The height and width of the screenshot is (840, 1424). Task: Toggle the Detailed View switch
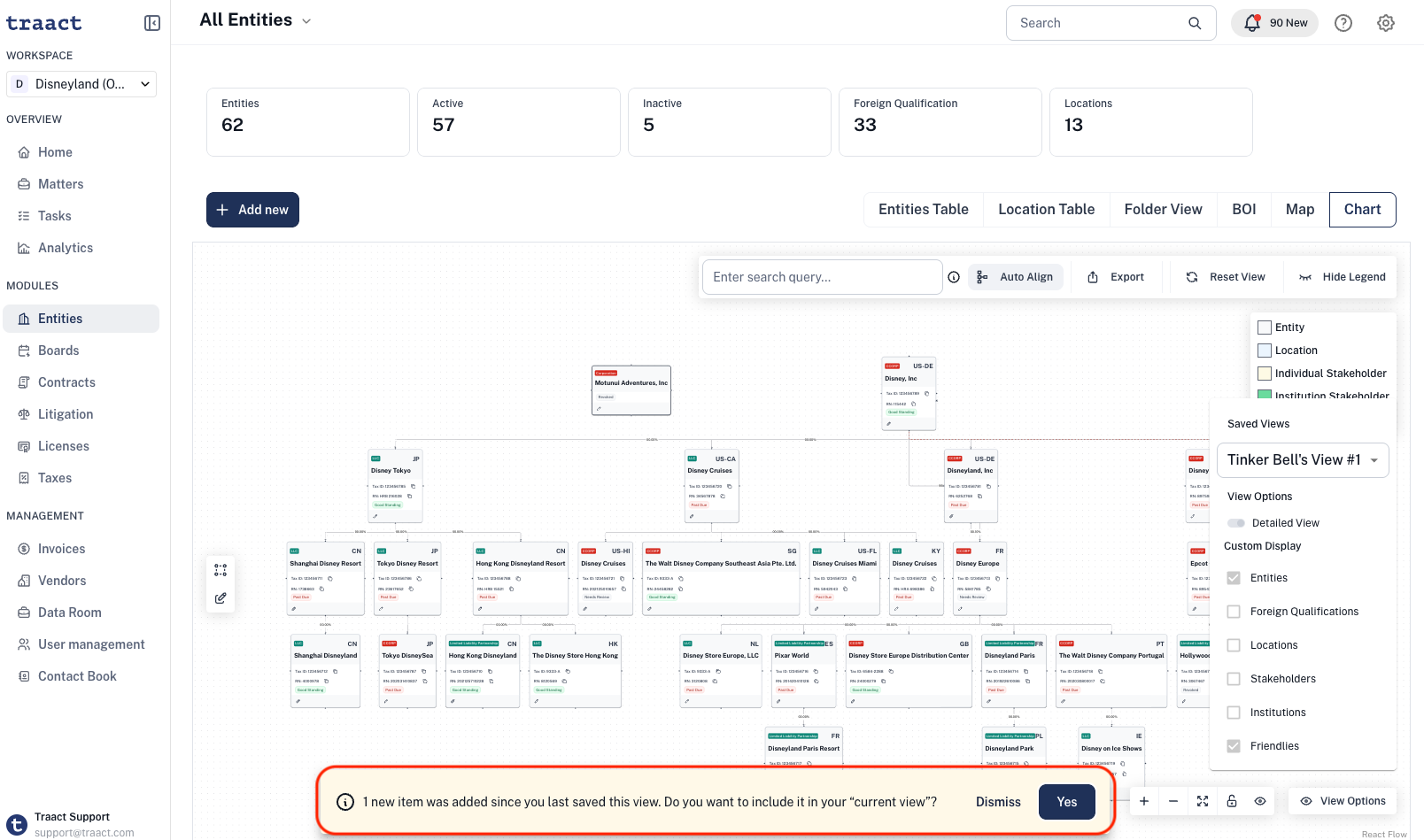[x=1236, y=523]
